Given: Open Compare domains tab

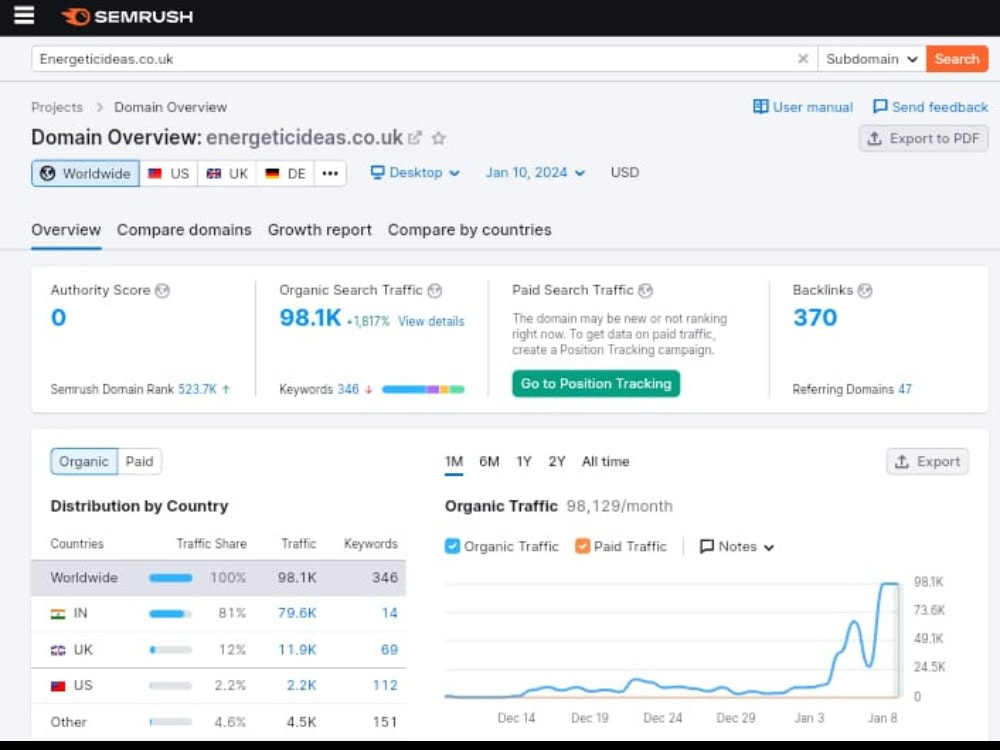Looking at the screenshot, I should (184, 230).
